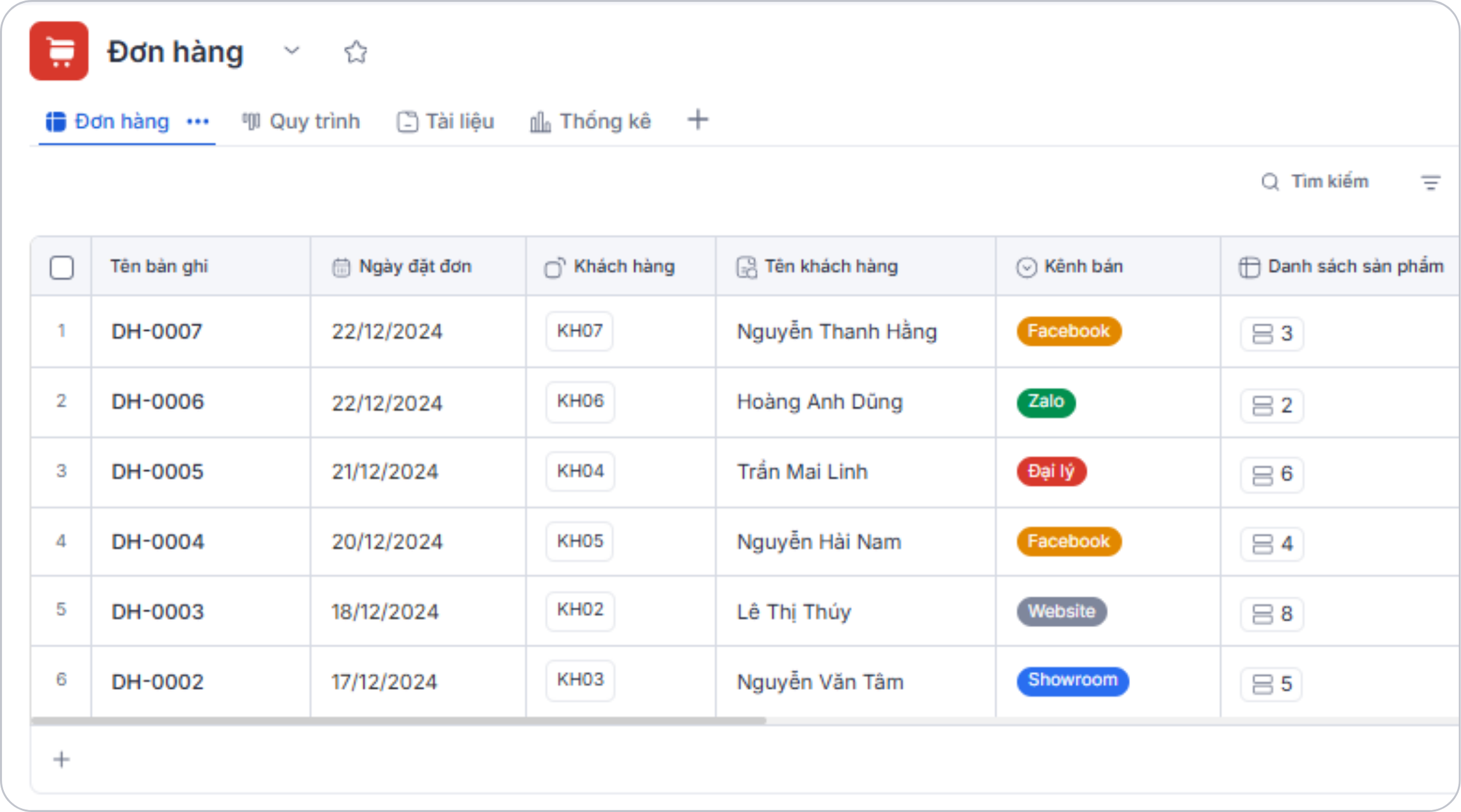Click the lookup icon in Tên khách hàng header

(x=746, y=267)
